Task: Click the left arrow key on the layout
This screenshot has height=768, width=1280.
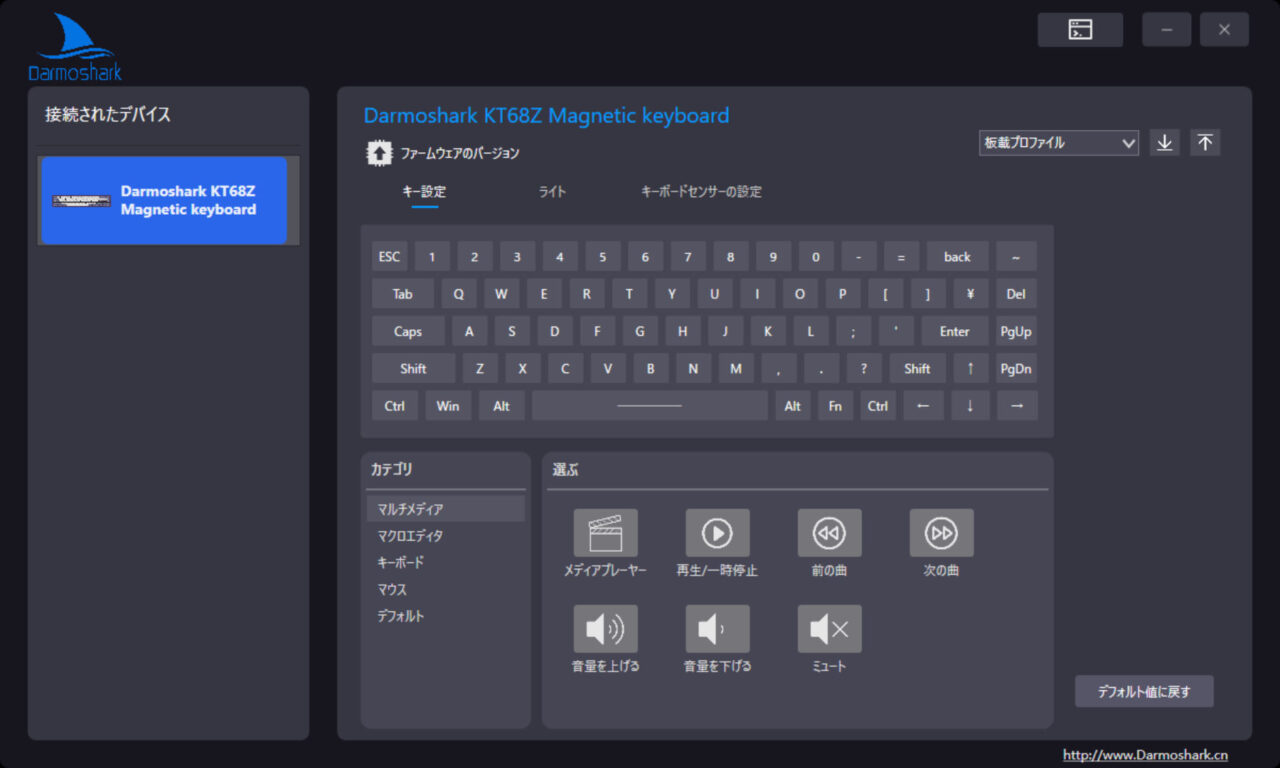Action: 923,405
